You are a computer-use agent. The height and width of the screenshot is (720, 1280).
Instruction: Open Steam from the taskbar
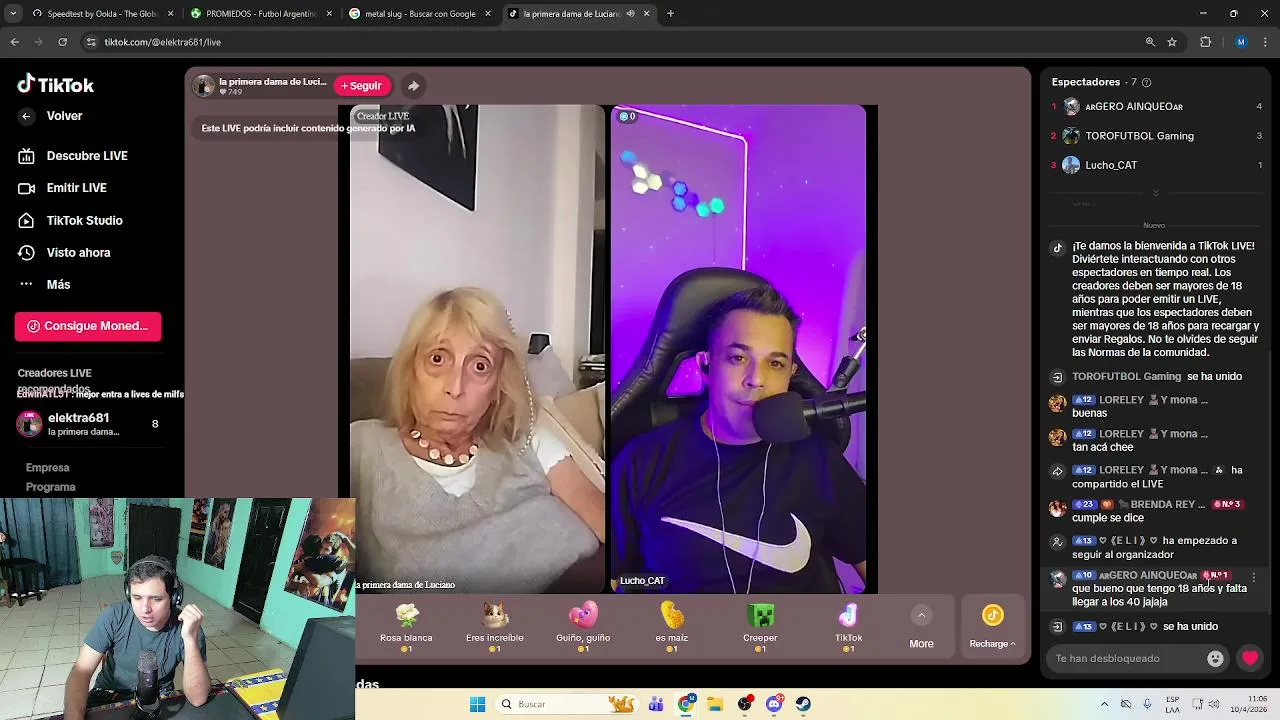click(803, 704)
